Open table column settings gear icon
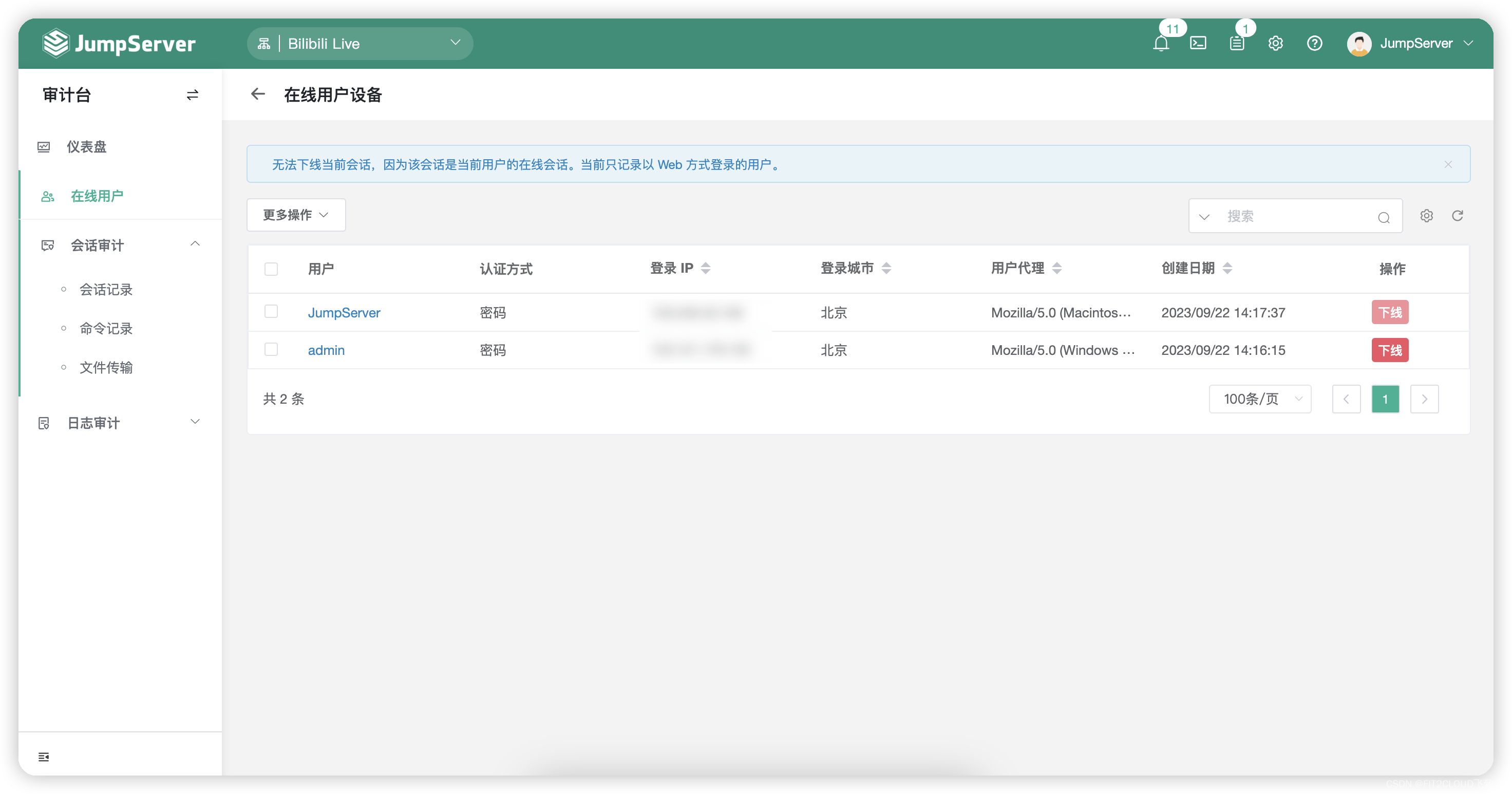 (x=1426, y=216)
